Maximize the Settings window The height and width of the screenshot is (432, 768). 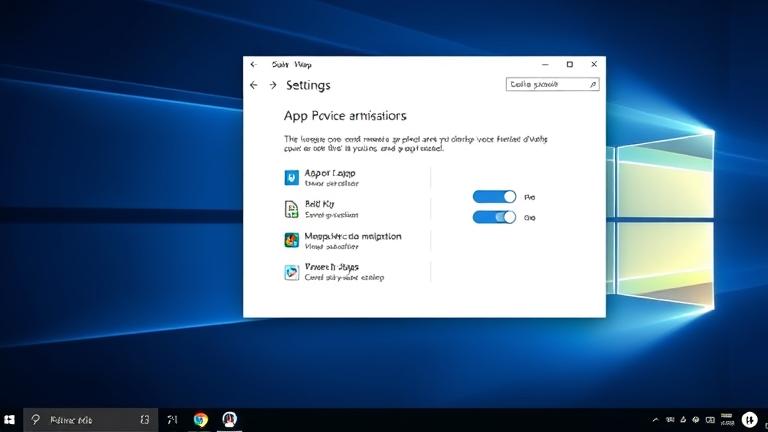(x=570, y=64)
